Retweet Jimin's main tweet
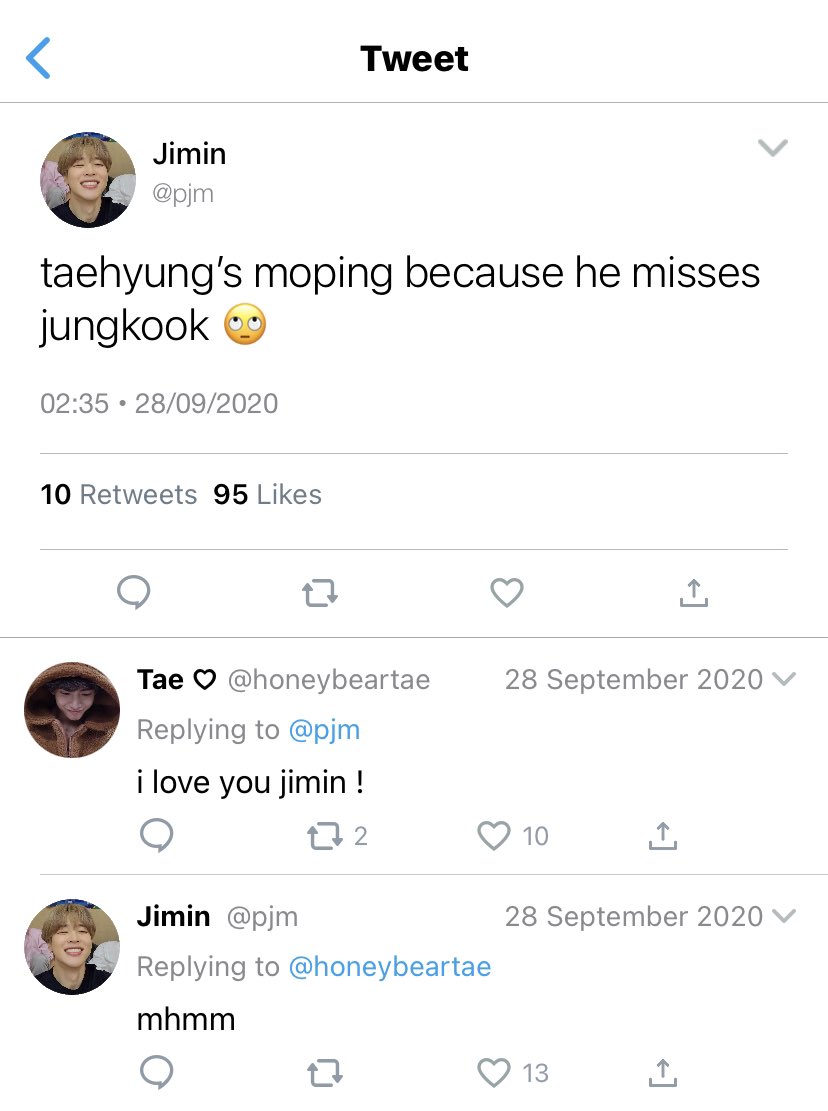The image size is (828, 1111). click(x=320, y=593)
